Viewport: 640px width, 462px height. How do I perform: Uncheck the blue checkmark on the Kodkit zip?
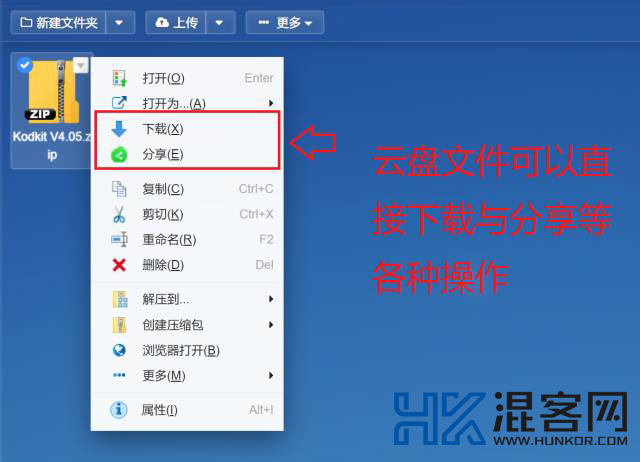(x=25, y=65)
